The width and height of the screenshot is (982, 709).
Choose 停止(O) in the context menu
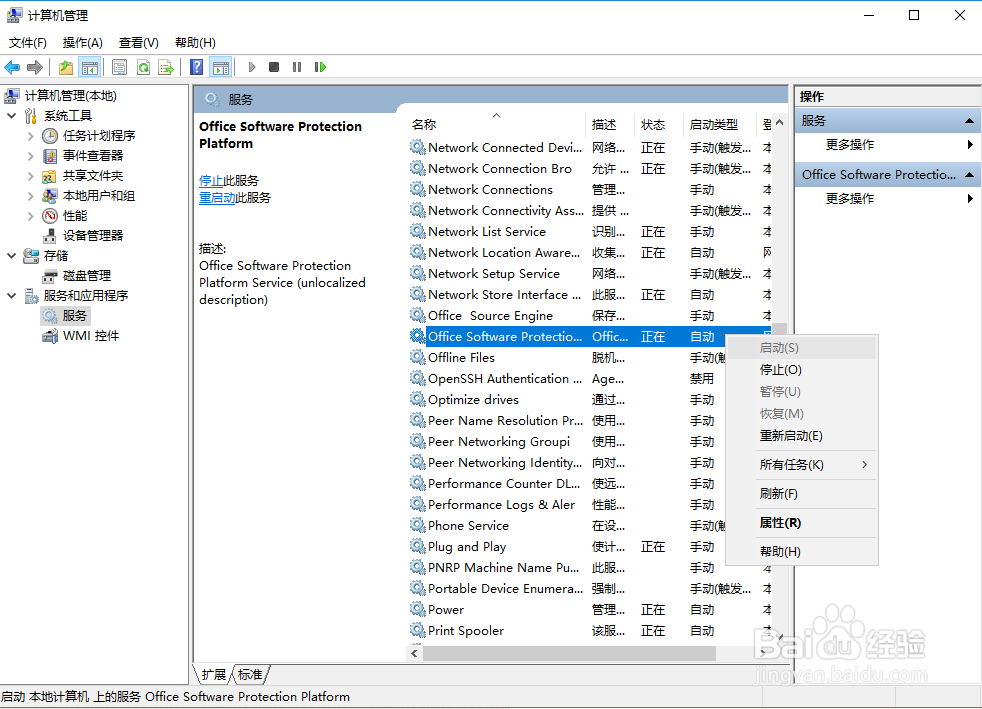pyautogui.click(x=802, y=370)
